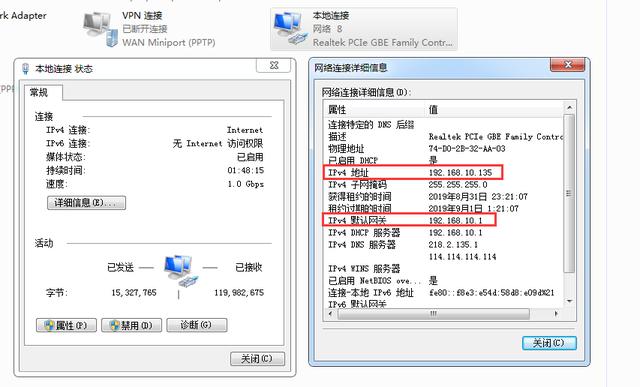Select the 已启用 NetBIOS row
The image size is (640, 387).
click(444, 280)
